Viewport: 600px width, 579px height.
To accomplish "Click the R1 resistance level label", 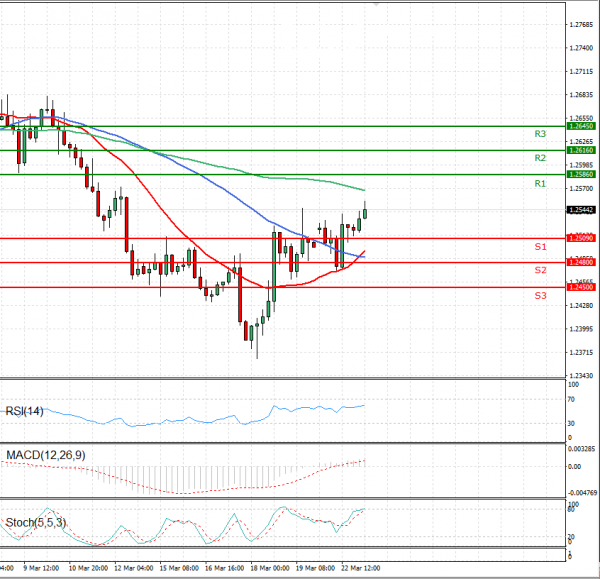I will pos(539,184).
